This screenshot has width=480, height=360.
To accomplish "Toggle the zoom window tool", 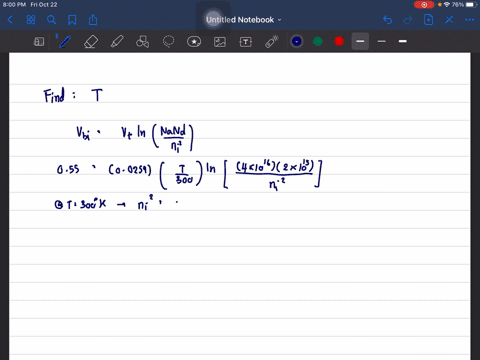I will [39, 42].
